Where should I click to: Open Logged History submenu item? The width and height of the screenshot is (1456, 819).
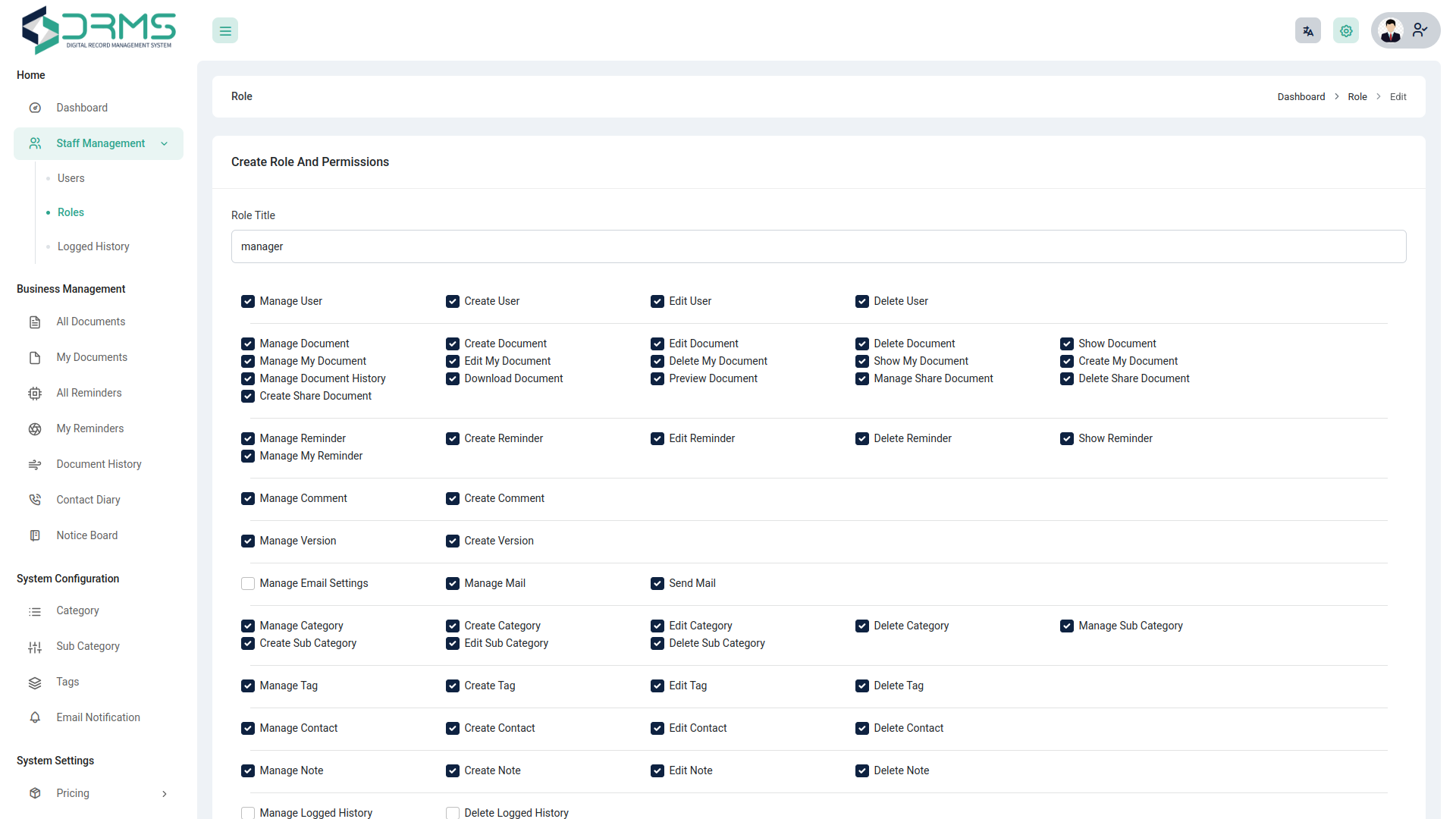[93, 246]
